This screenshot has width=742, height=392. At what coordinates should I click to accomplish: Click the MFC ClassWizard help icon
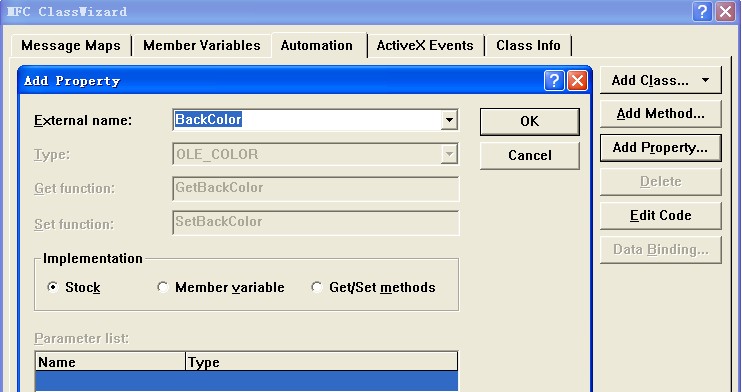click(x=702, y=11)
